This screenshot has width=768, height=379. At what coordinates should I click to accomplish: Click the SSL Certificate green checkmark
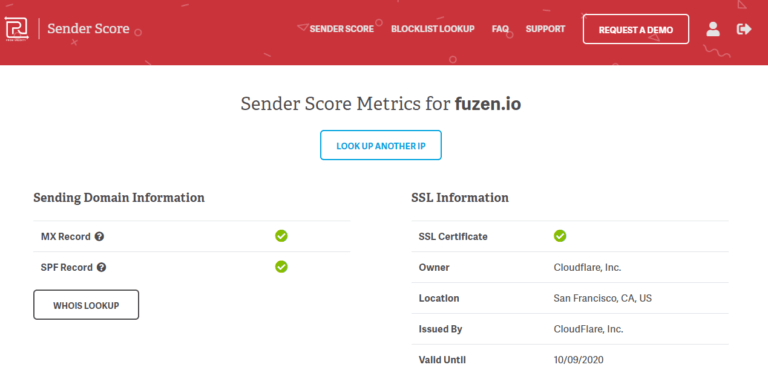coord(560,236)
